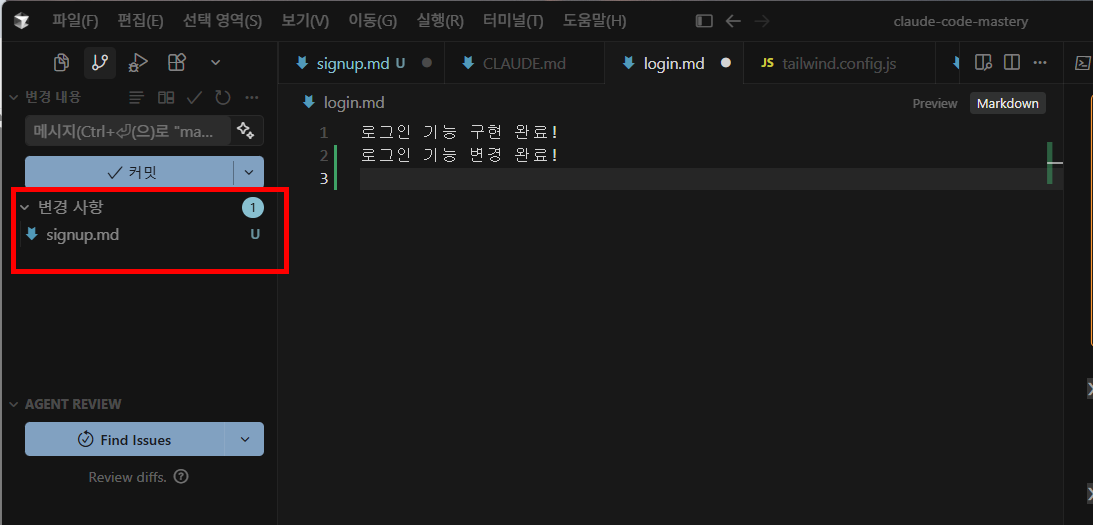Image resolution: width=1093 pixels, height=525 pixels.
Task: Click the open changes side-by-side icon
Action: tap(166, 97)
